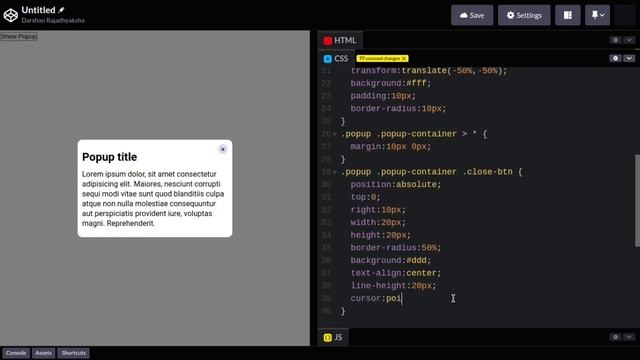
Task: Place cursor on 'cursor:poi' line
Action: pos(376,298)
